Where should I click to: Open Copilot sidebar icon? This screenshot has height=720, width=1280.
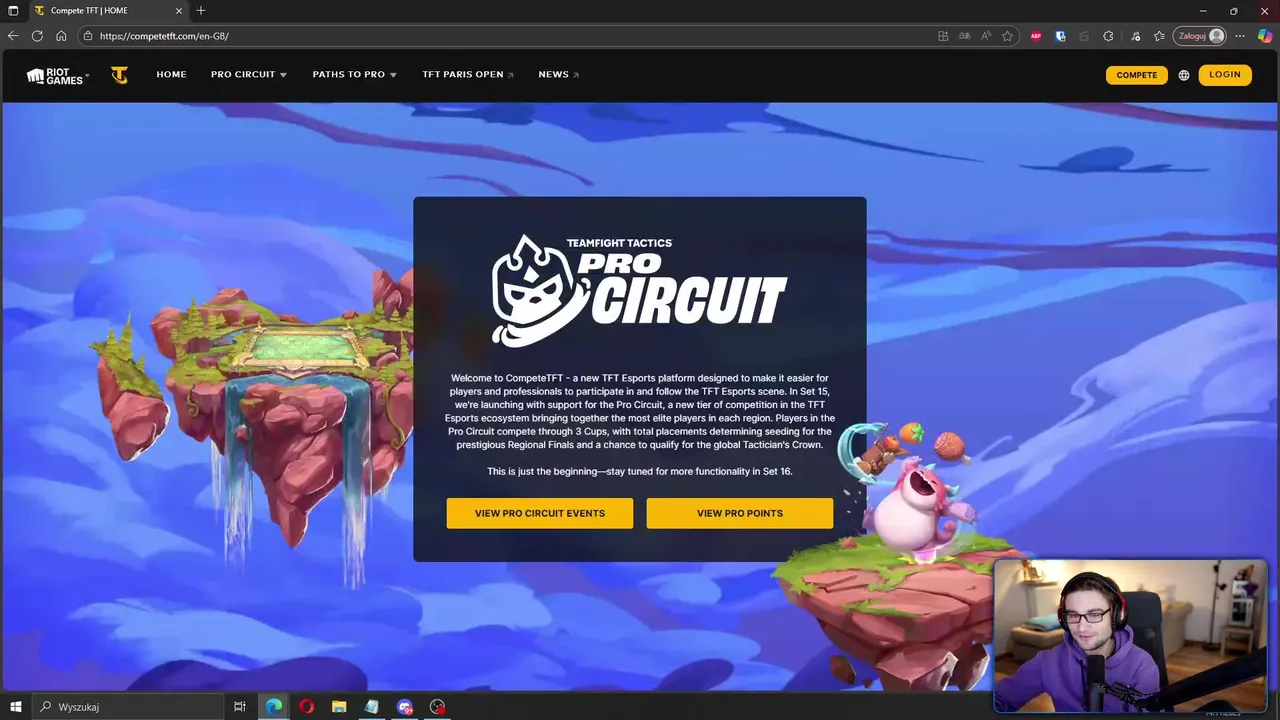1265,36
